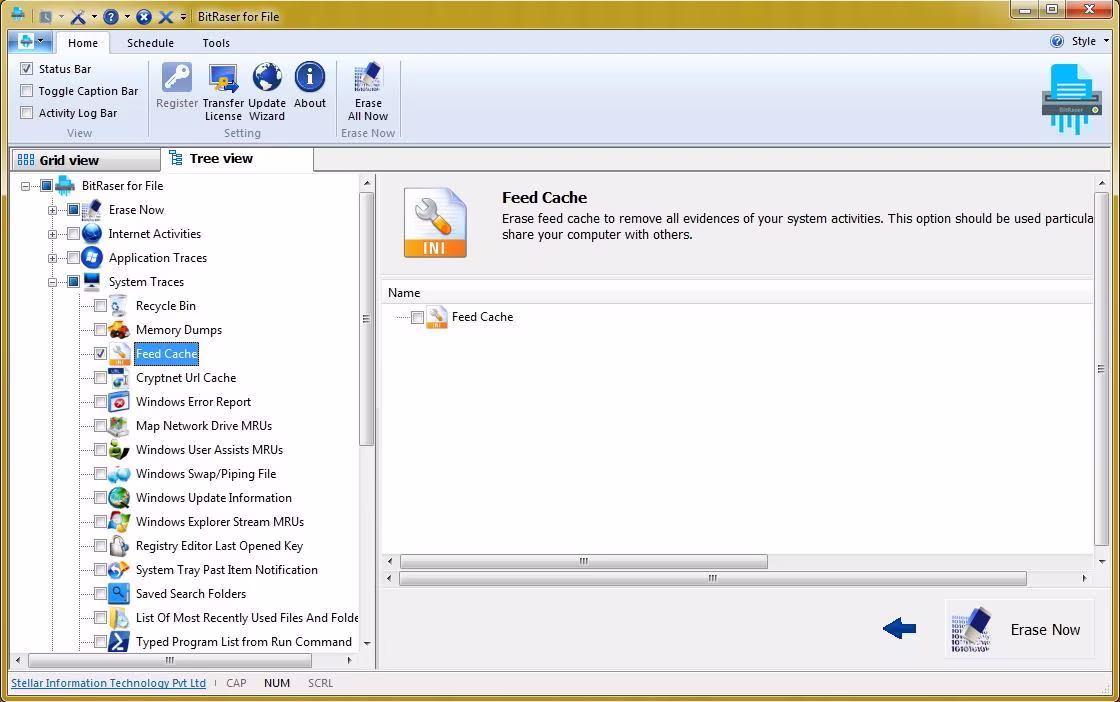Image resolution: width=1120 pixels, height=702 pixels.
Task: Collapse the BitRaser for File root node
Action: (25, 186)
